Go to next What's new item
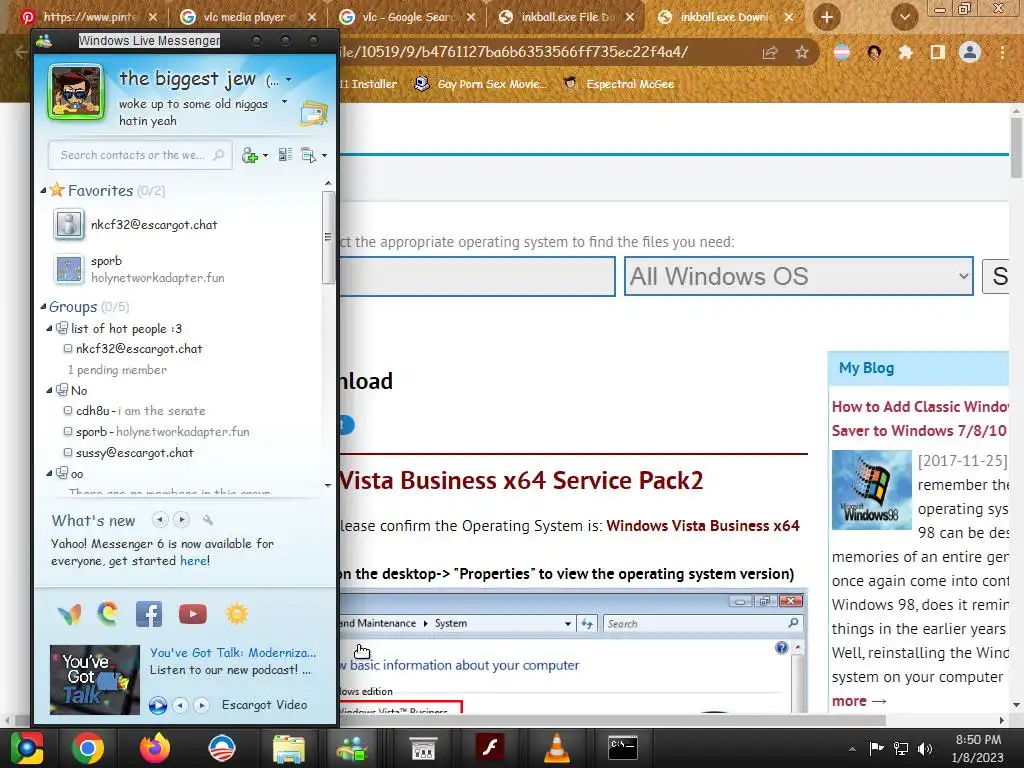Screen dimensions: 1024x768 tap(182, 520)
